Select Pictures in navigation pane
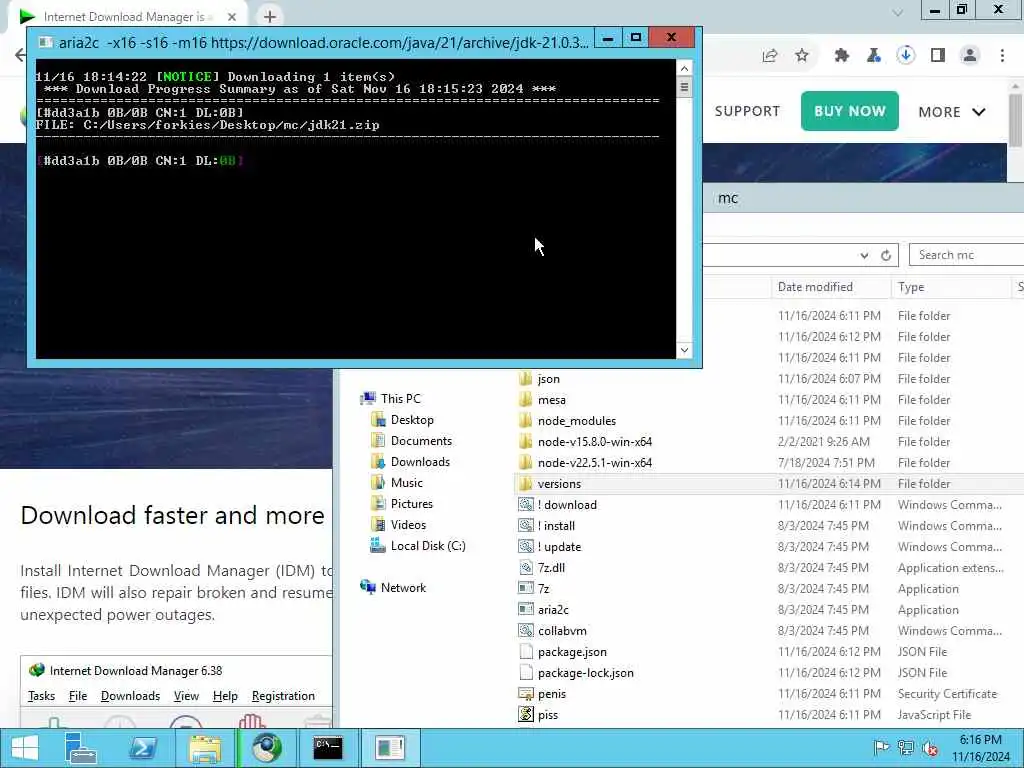The height and width of the screenshot is (768, 1024). [411, 504]
